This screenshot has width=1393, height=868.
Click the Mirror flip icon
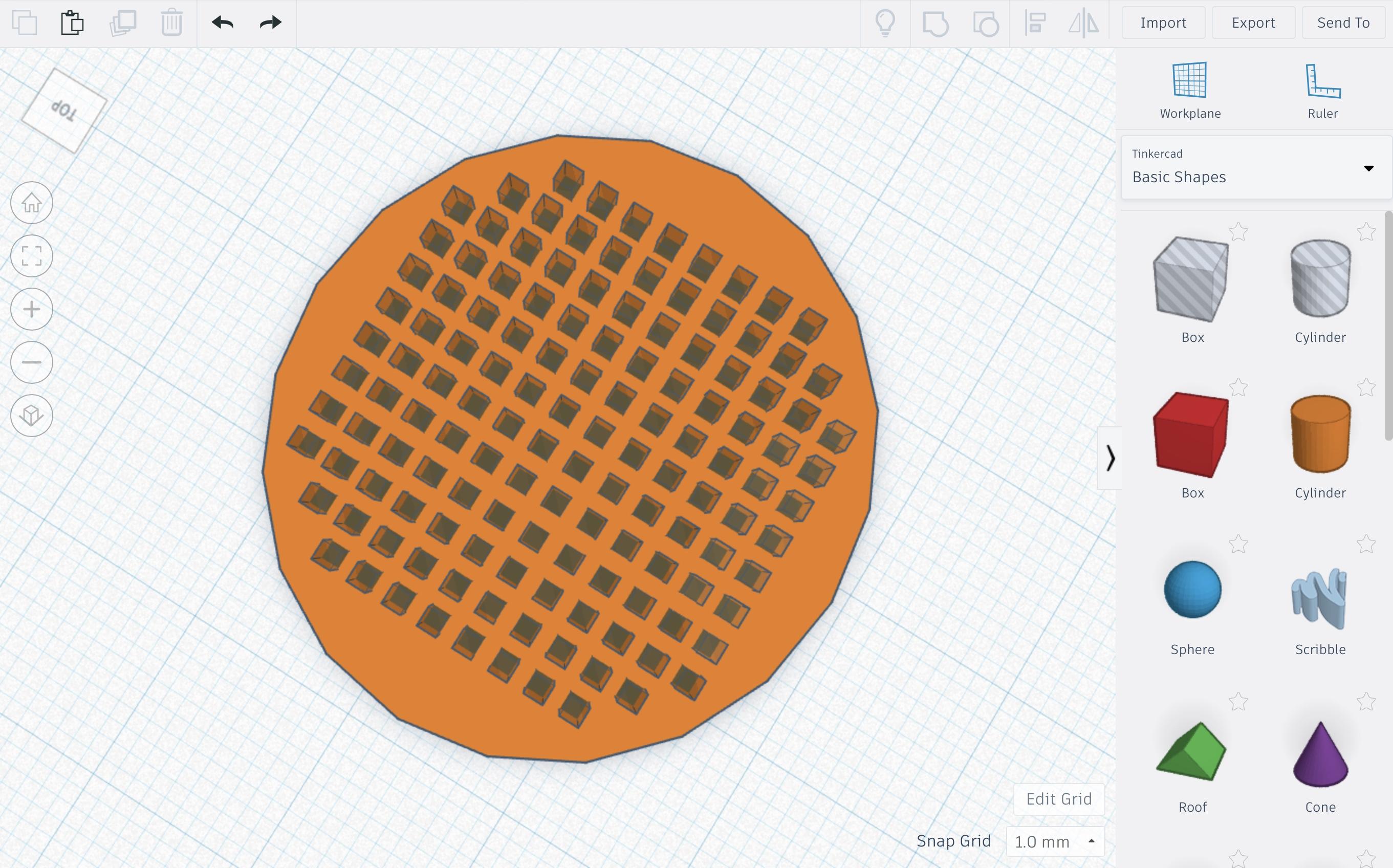point(1083,24)
